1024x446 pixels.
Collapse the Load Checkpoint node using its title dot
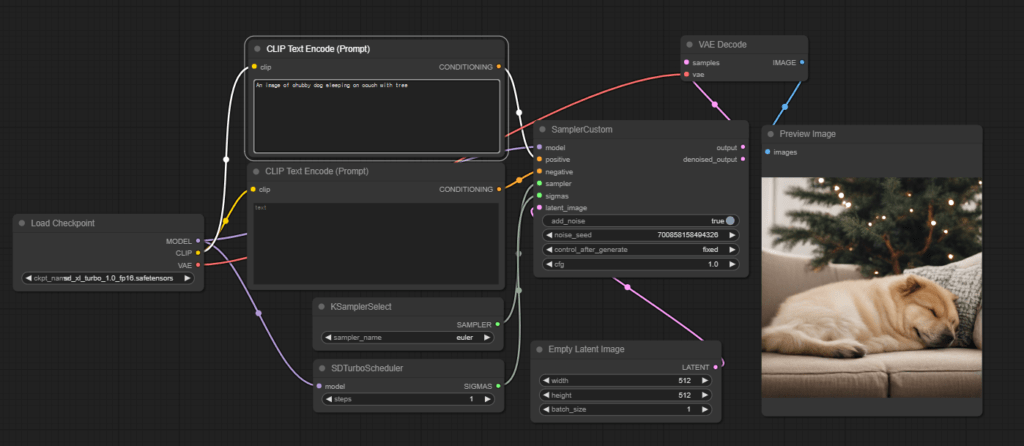click(22, 223)
